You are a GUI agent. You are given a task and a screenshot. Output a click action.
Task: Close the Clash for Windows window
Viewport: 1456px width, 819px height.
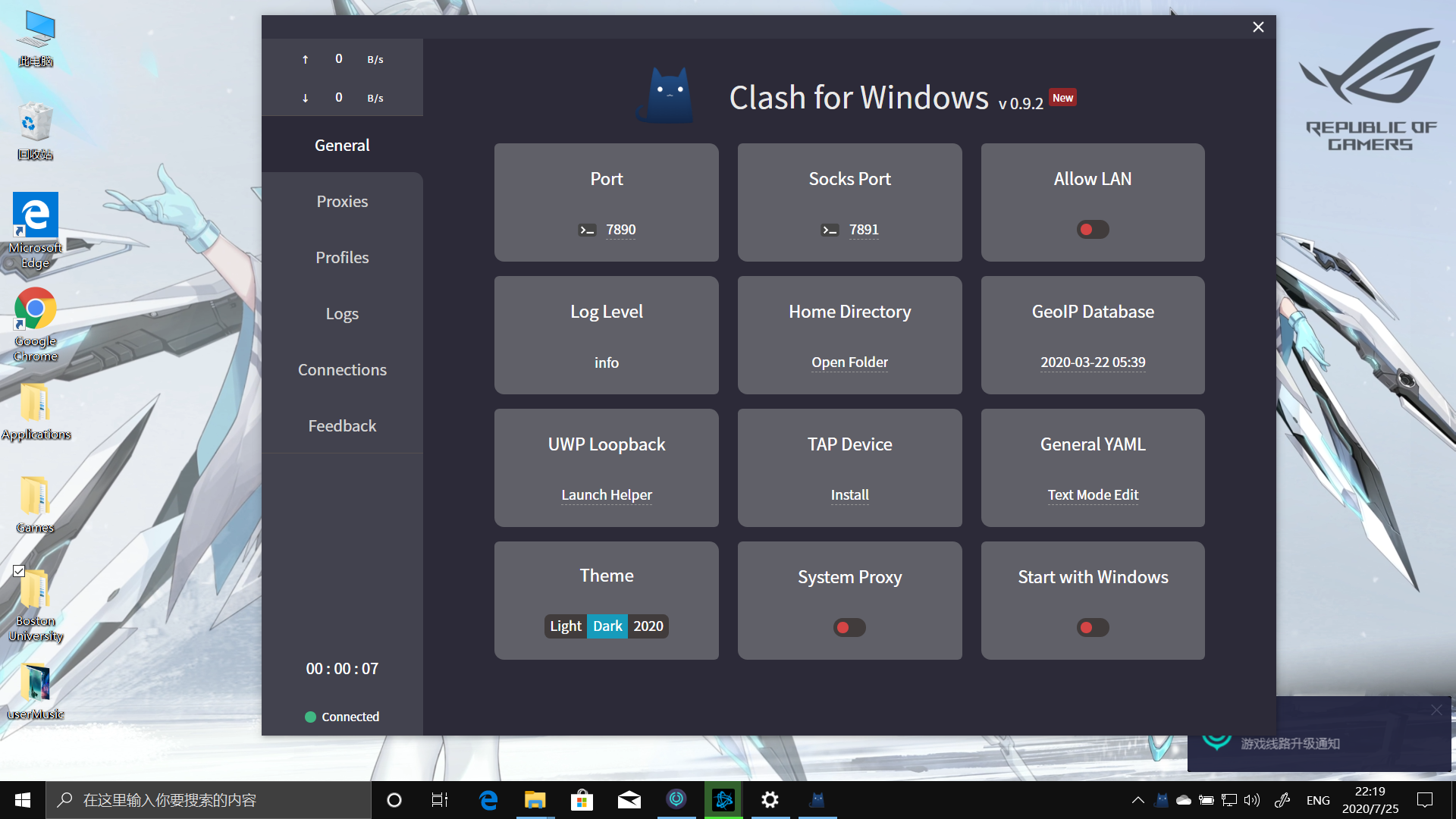tap(1258, 27)
